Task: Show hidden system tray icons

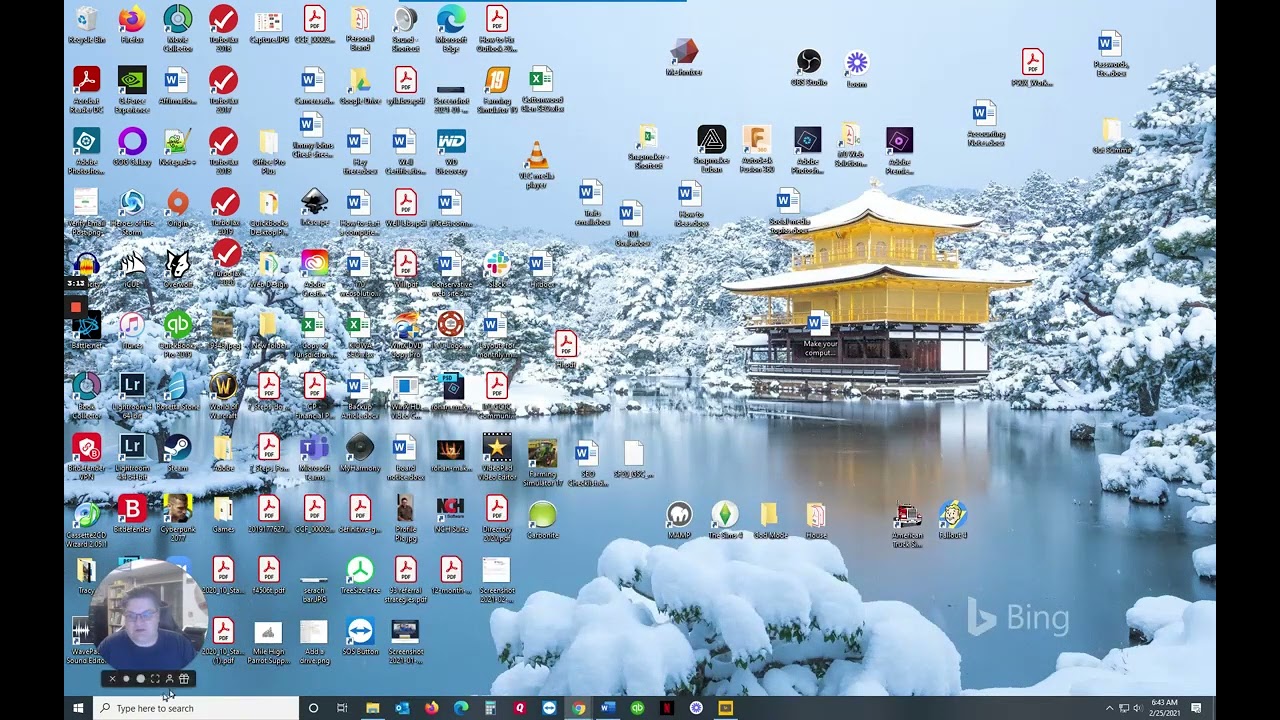Action: point(1108,708)
